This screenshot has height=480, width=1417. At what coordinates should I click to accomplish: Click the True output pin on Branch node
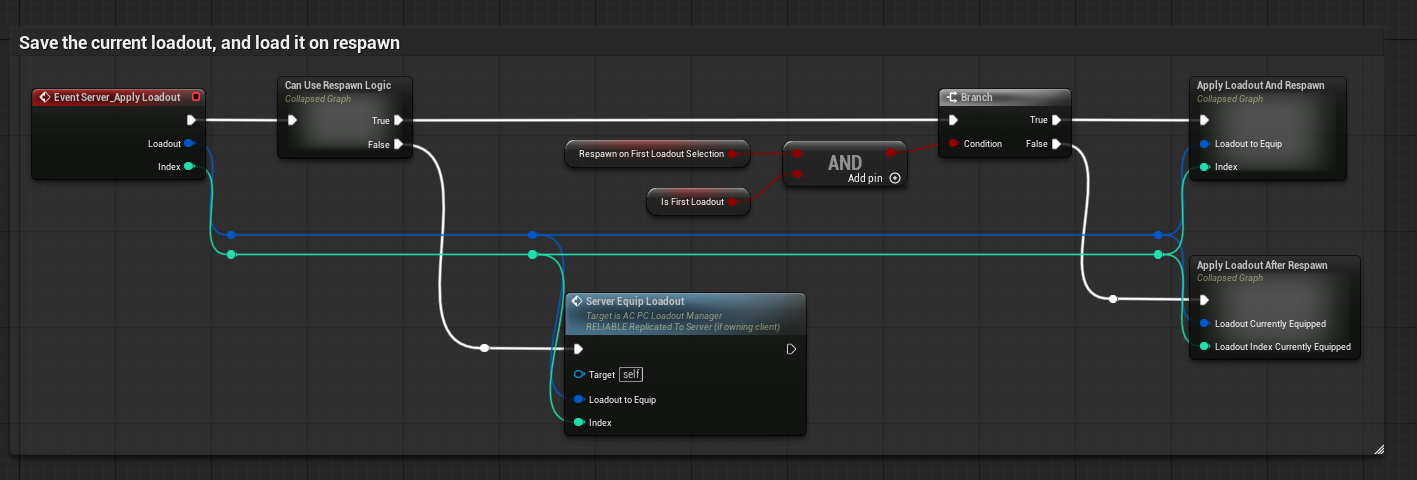(1057, 121)
